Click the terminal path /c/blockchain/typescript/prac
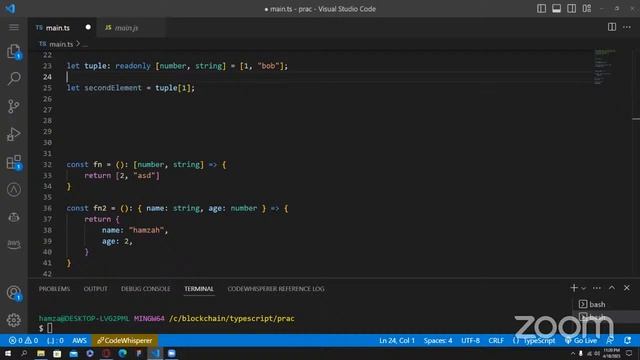640x360 pixels. tap(232, 318)
